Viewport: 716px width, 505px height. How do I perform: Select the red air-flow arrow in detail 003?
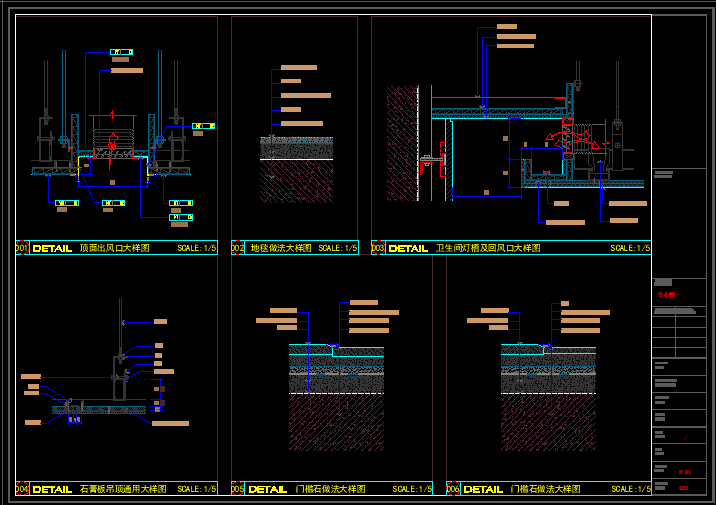tap(572, 138)
